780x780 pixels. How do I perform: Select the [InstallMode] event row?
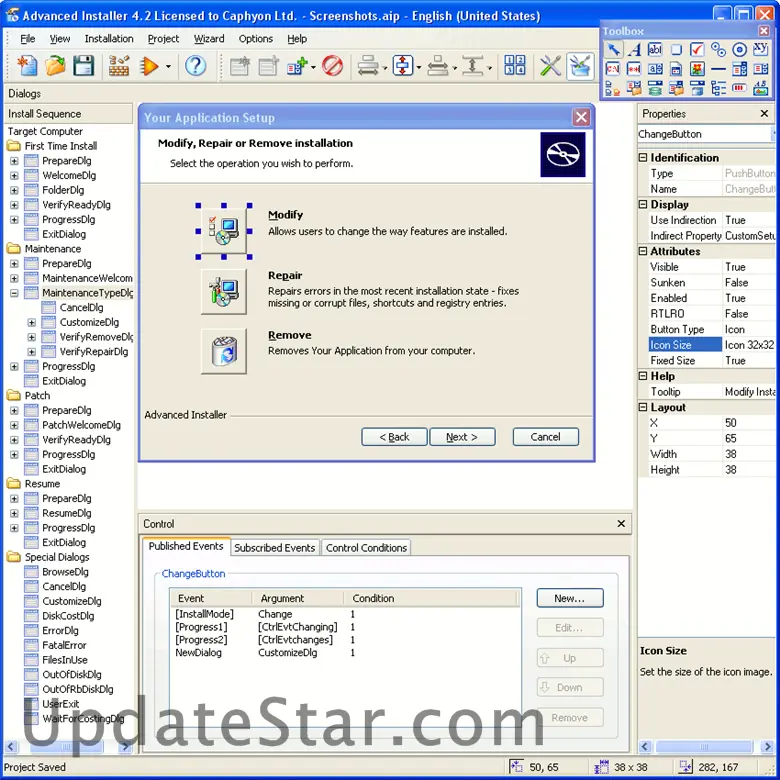pyautogui.click(x=344, y=614)
